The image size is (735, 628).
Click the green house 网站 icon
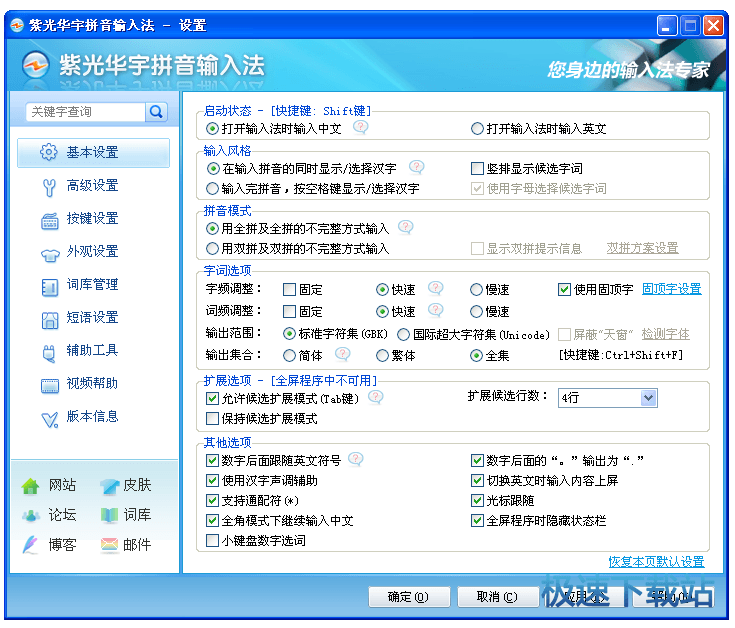point(30,486)
